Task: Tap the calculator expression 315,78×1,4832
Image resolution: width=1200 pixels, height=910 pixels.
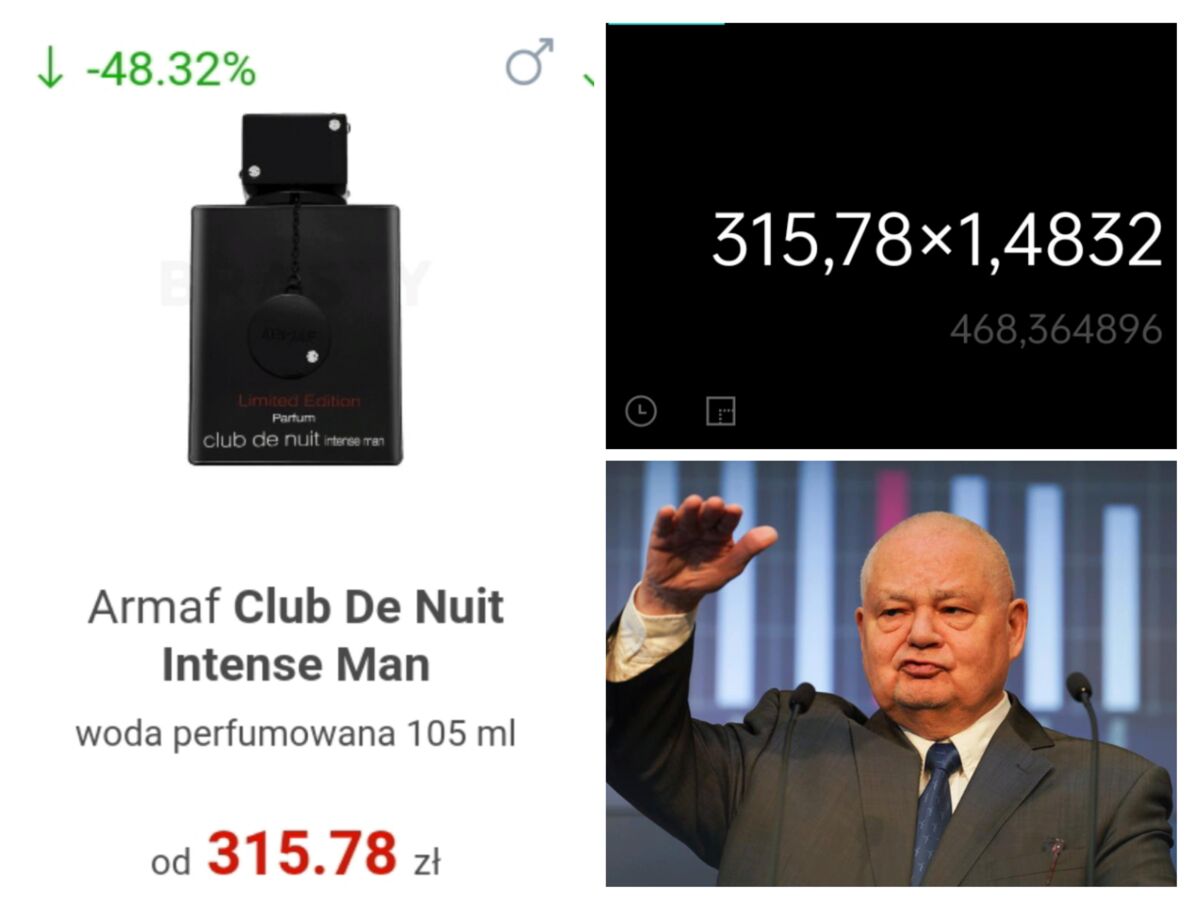Action: tap(937, 241)
